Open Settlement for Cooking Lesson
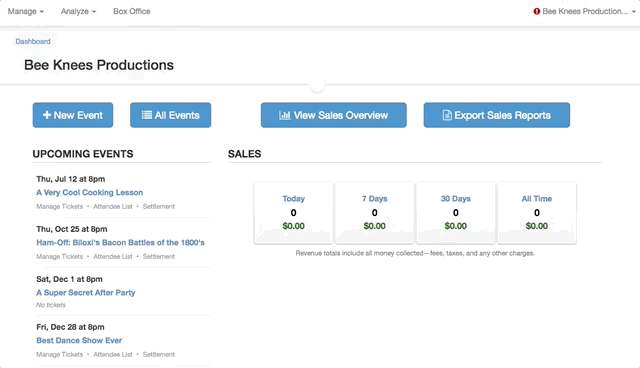This screenshot has height=368, width=640. [159, 206]
